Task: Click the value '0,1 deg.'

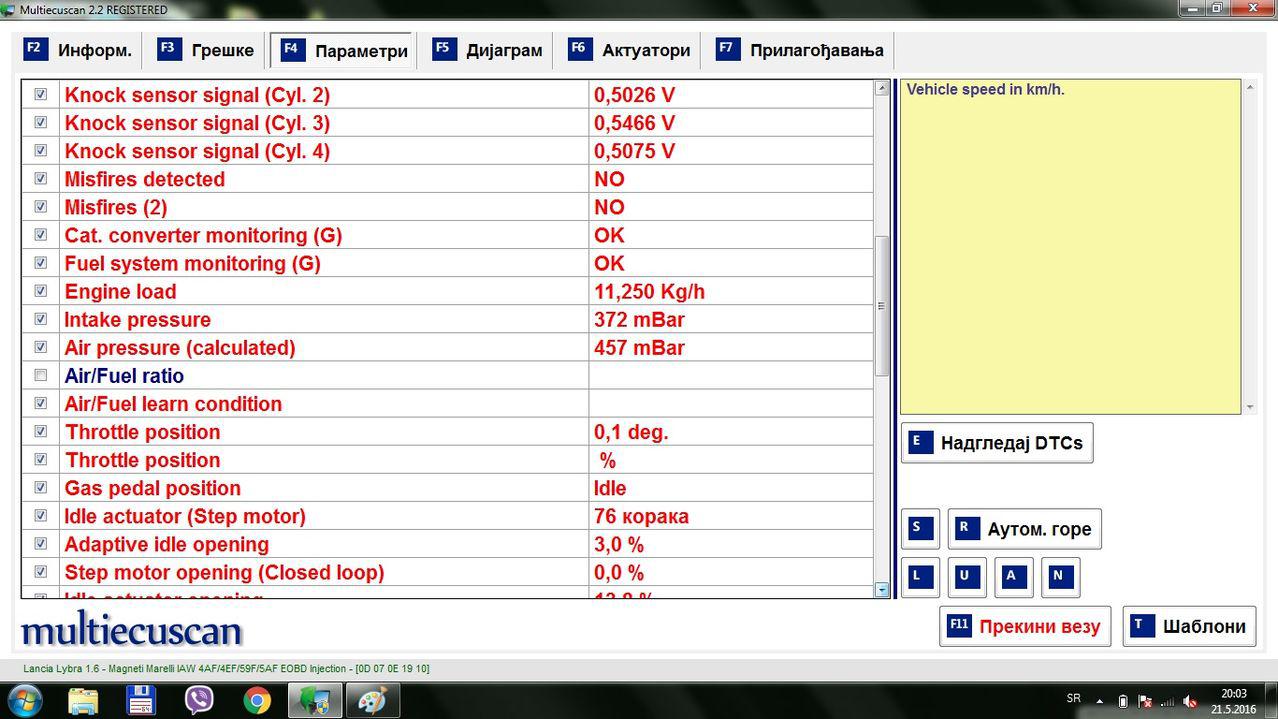Action: 631,432
